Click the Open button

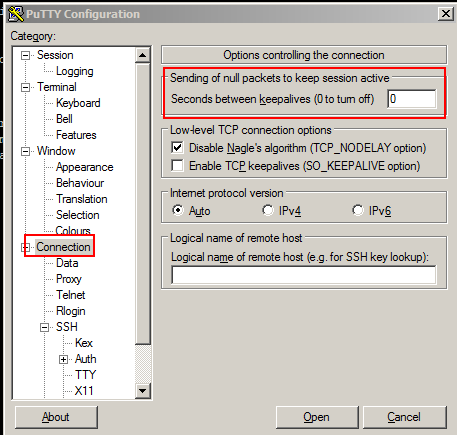click(317, 417)
